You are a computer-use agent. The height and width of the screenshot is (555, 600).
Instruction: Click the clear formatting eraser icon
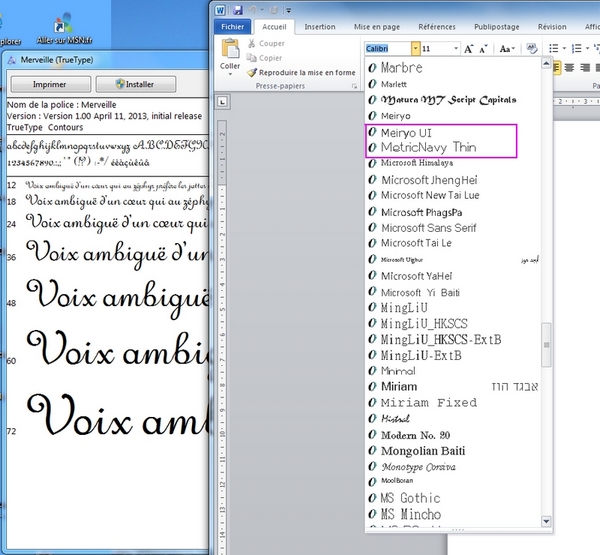coord(532,48)
